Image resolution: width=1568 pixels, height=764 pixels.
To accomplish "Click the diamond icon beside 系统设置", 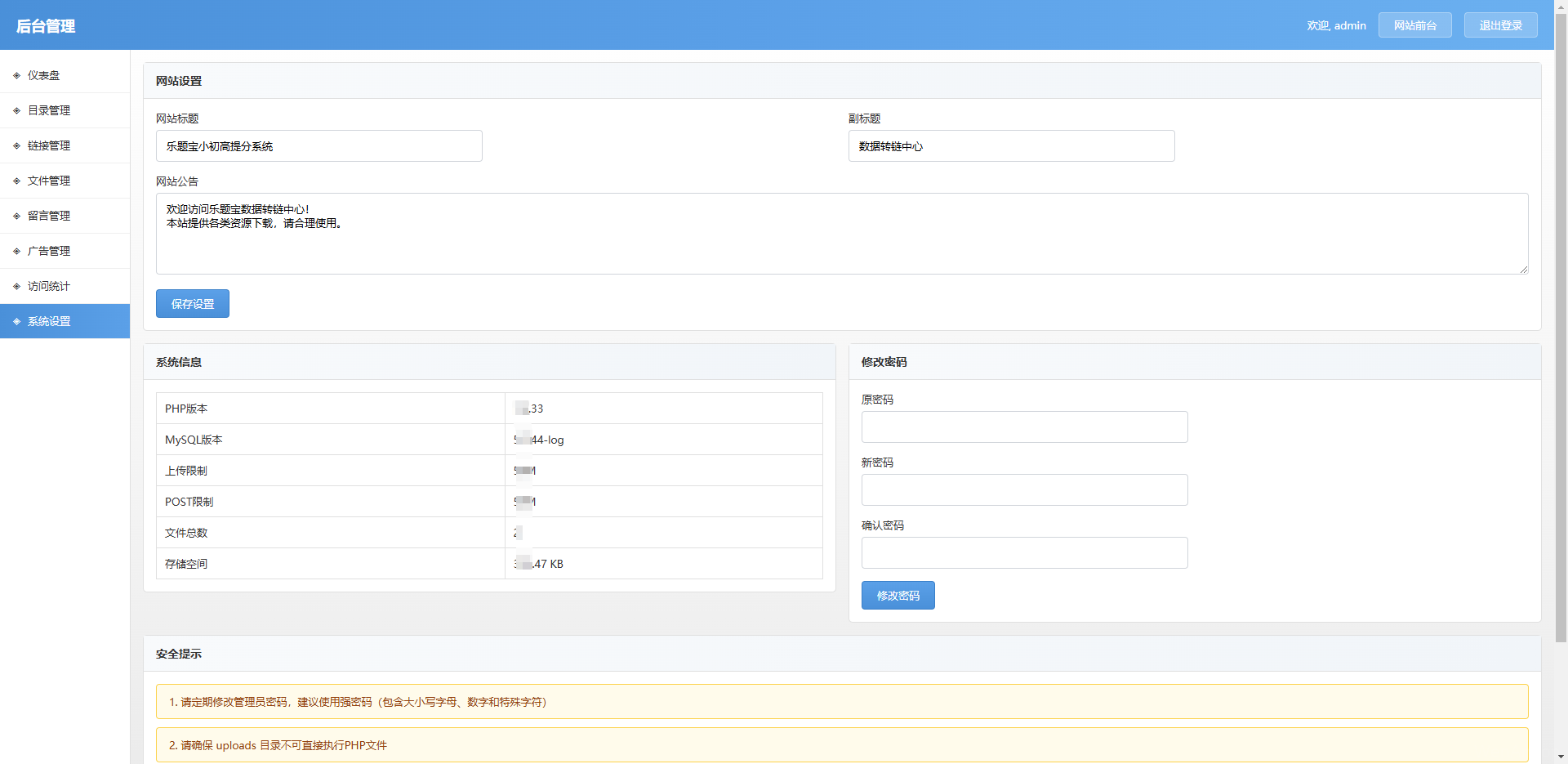I will pyautogui.click(x=16, y=321).
